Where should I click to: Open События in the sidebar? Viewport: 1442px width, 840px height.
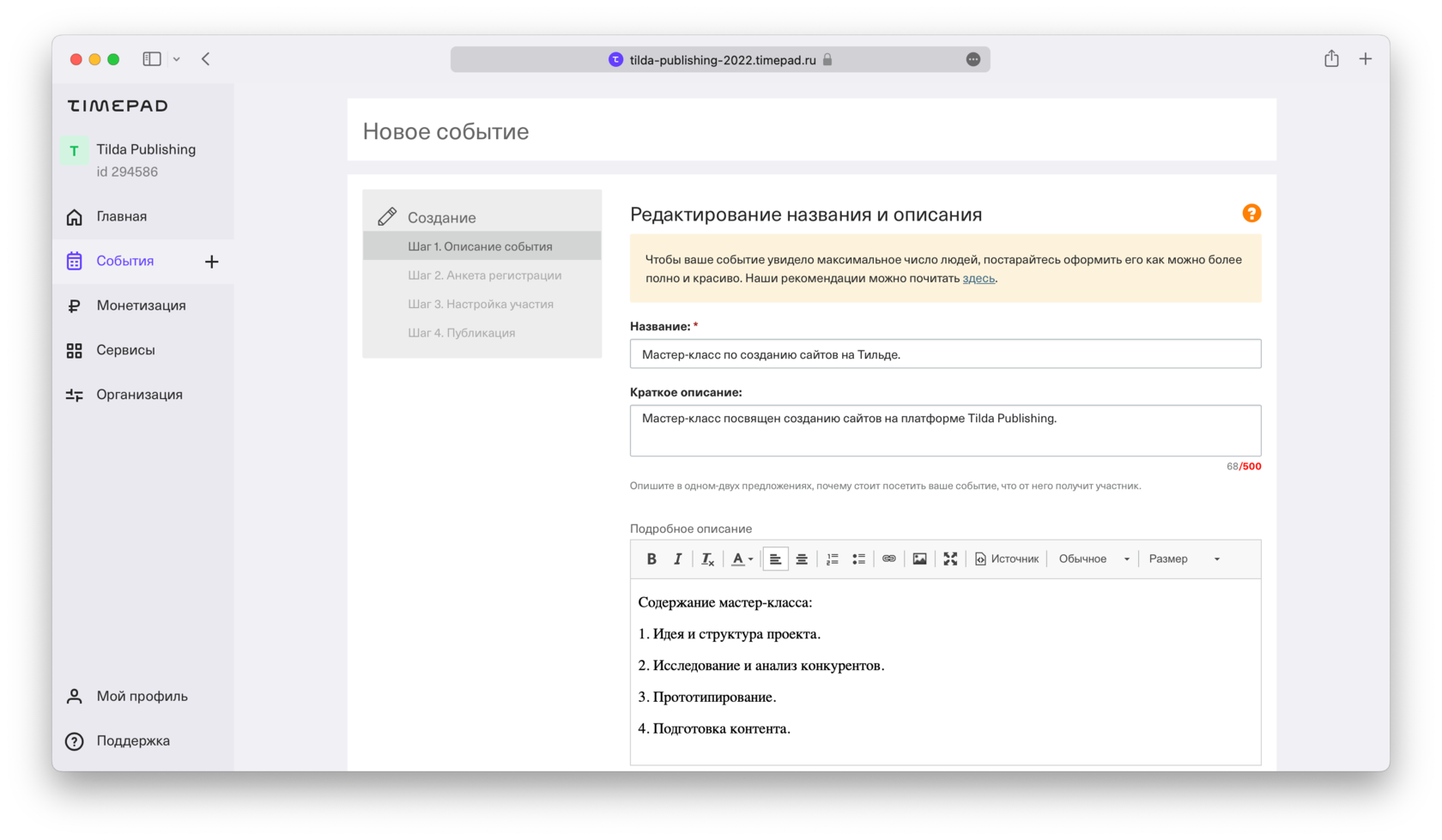(125, 261)
